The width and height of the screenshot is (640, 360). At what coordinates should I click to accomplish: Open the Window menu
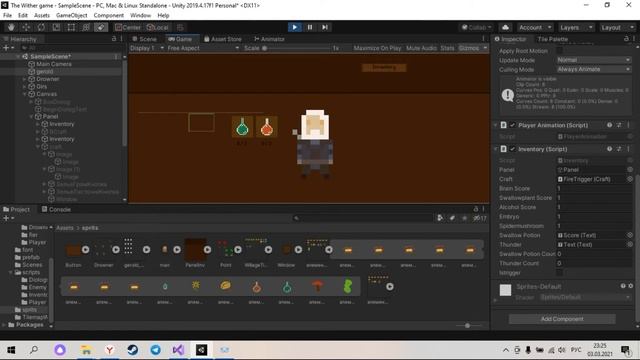point(140,16)
